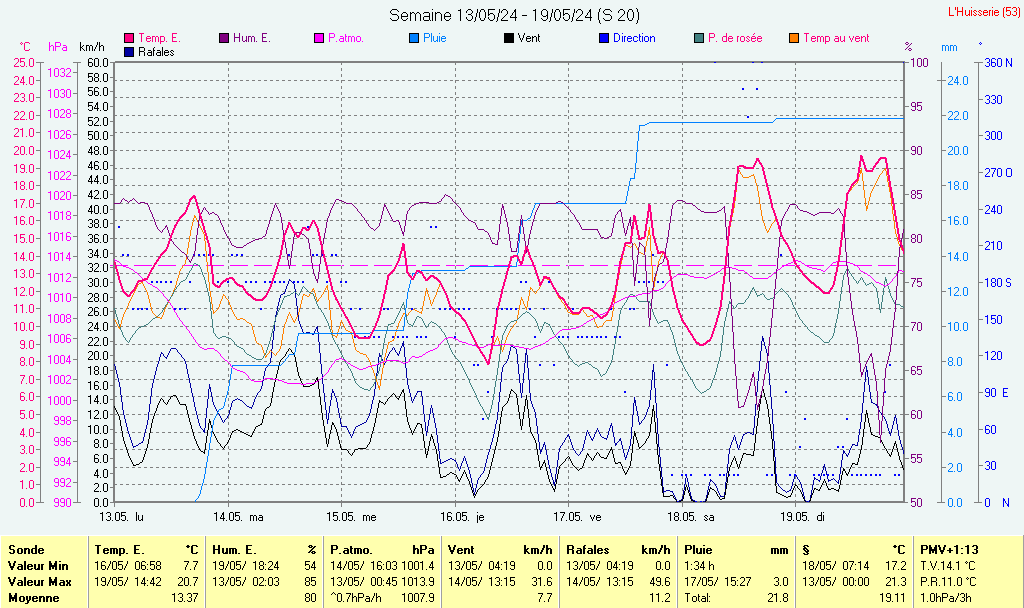Click the 90 E direction axis label
Viewport: 1024px width, 608px height.
point(997,392)
